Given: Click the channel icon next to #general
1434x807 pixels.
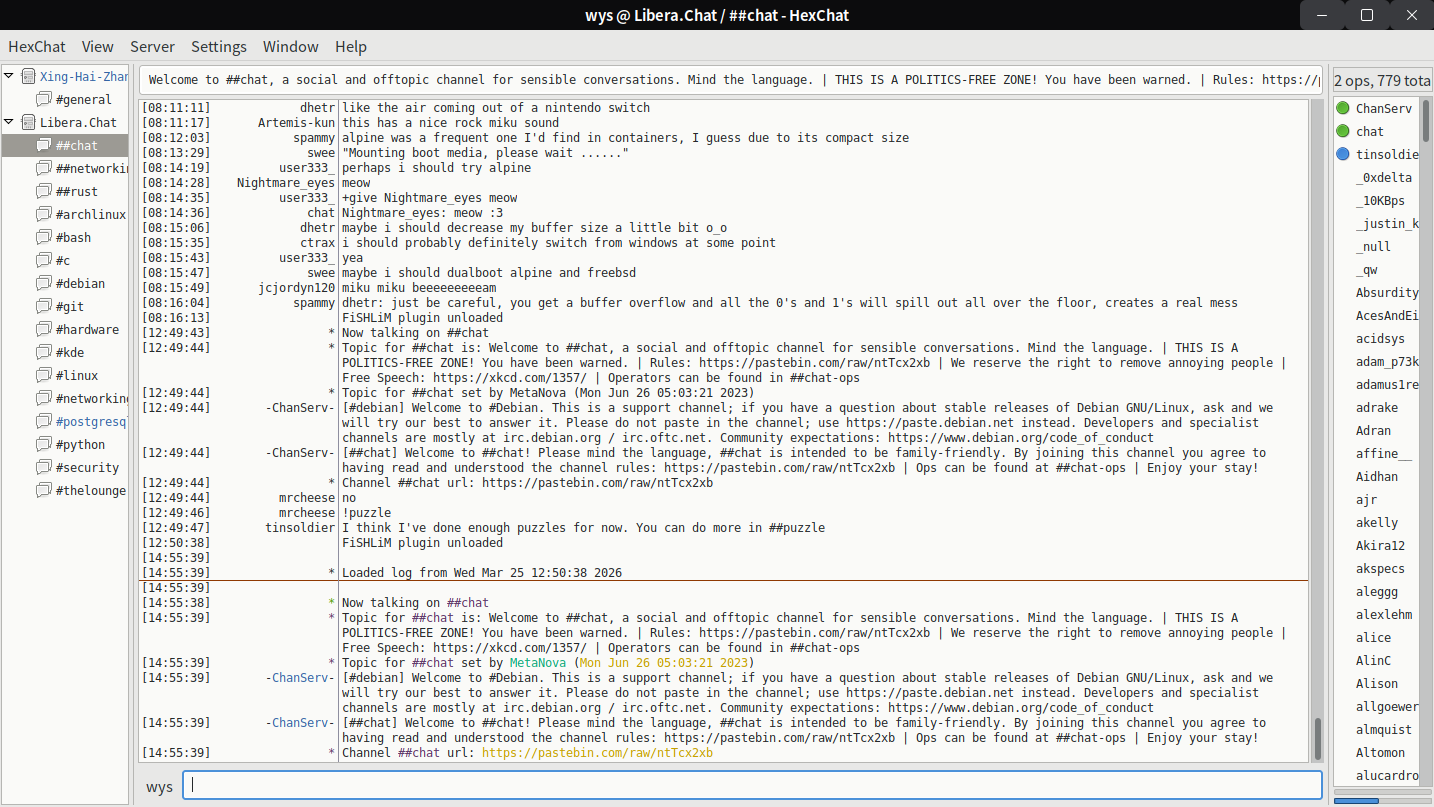Looking at the screenshot, I should [43, 99].
